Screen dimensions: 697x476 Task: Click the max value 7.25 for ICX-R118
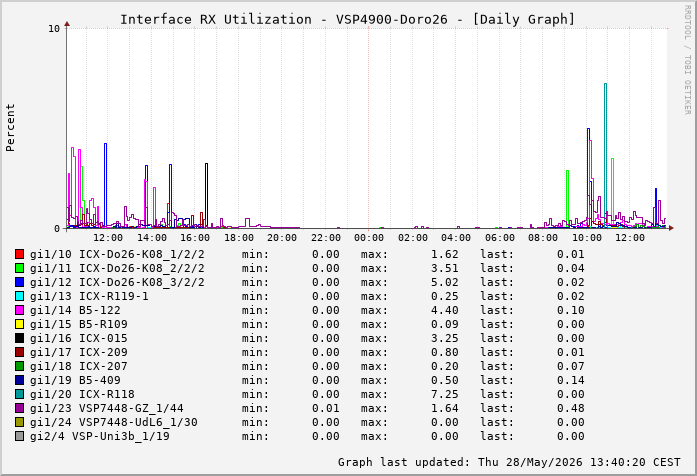[x=445, y=394]
